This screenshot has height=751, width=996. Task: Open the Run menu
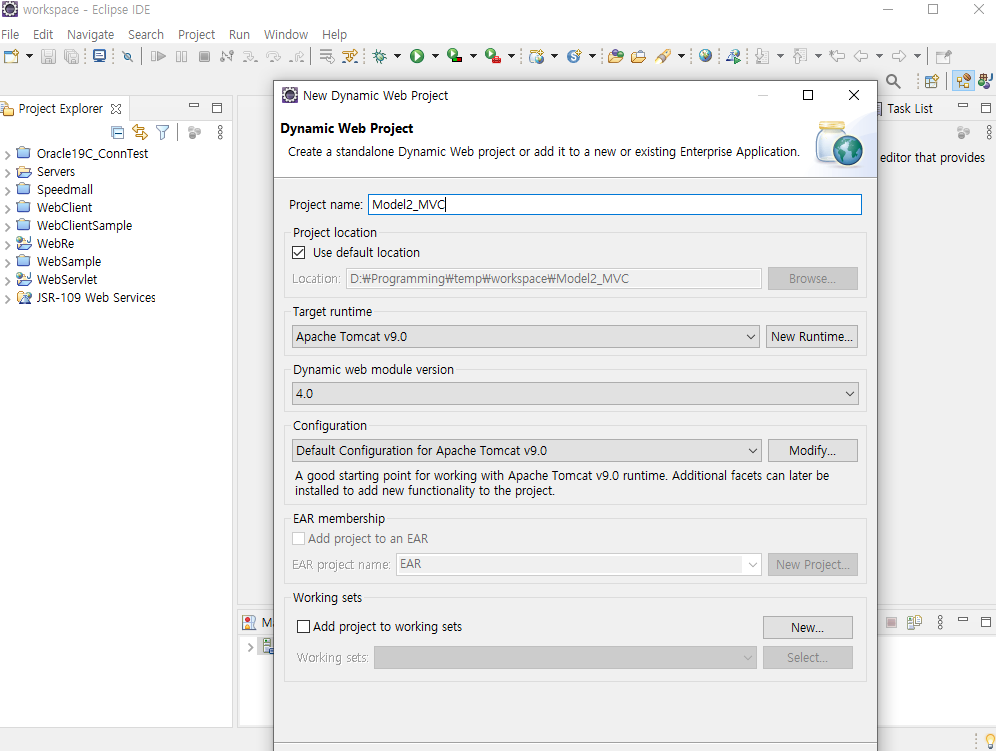(x=239, y=34)
